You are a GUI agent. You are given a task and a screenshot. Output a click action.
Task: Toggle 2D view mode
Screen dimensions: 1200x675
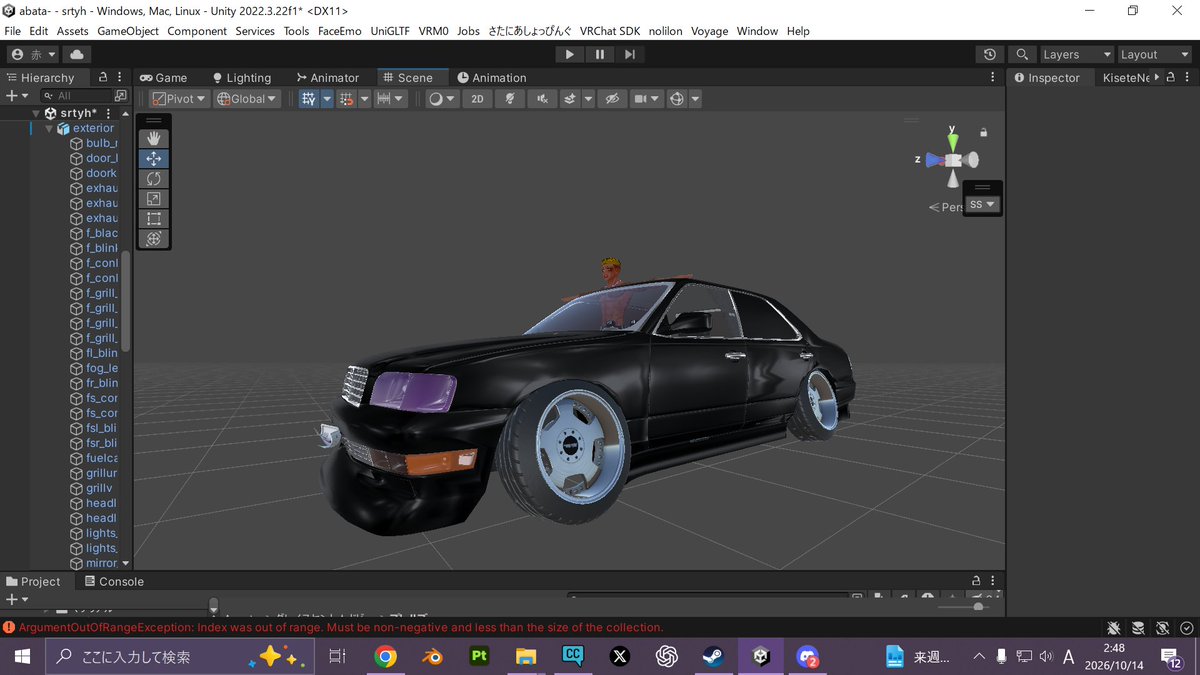[x=477, y=98]
